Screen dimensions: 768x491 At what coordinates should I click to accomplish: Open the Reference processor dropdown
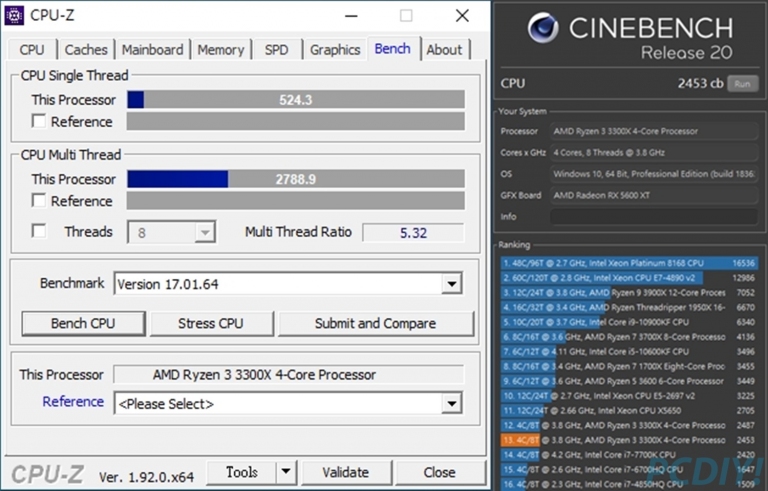coord(451,404)
